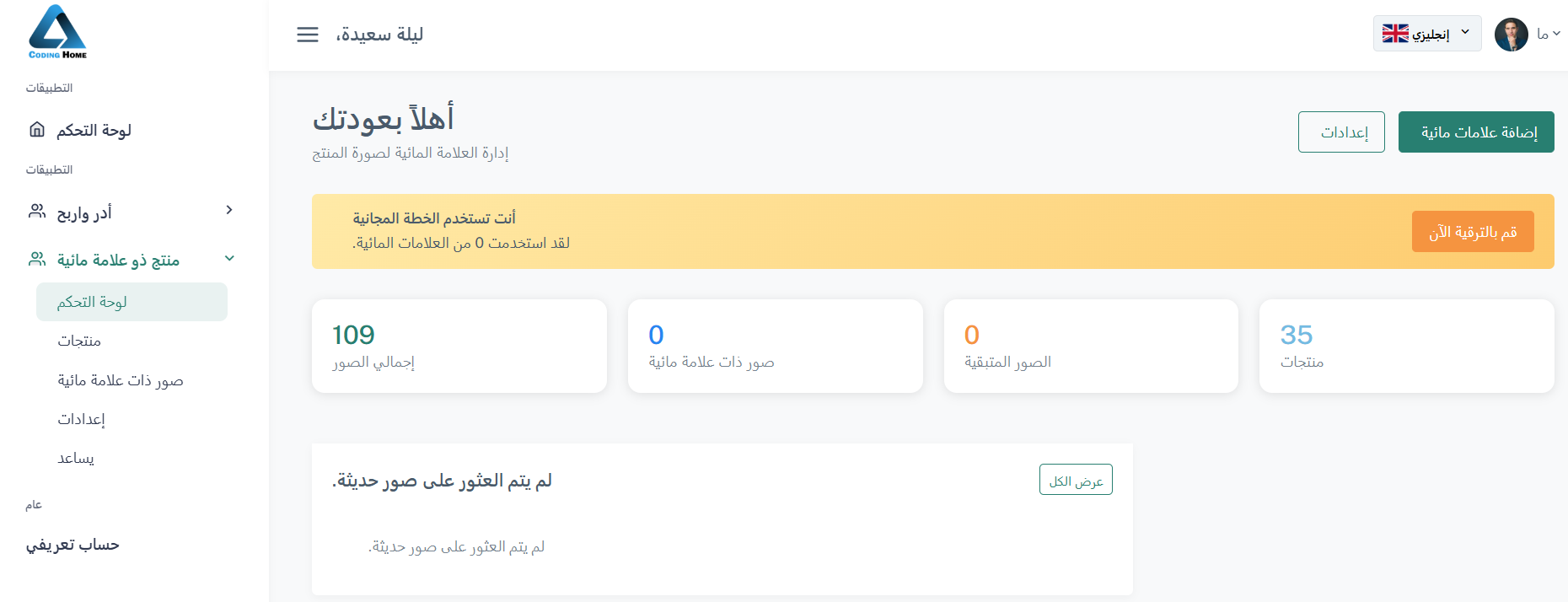Open the user profile avatar picture
Viewport: 1568px width, 602px height.
tap(1512, 35)
